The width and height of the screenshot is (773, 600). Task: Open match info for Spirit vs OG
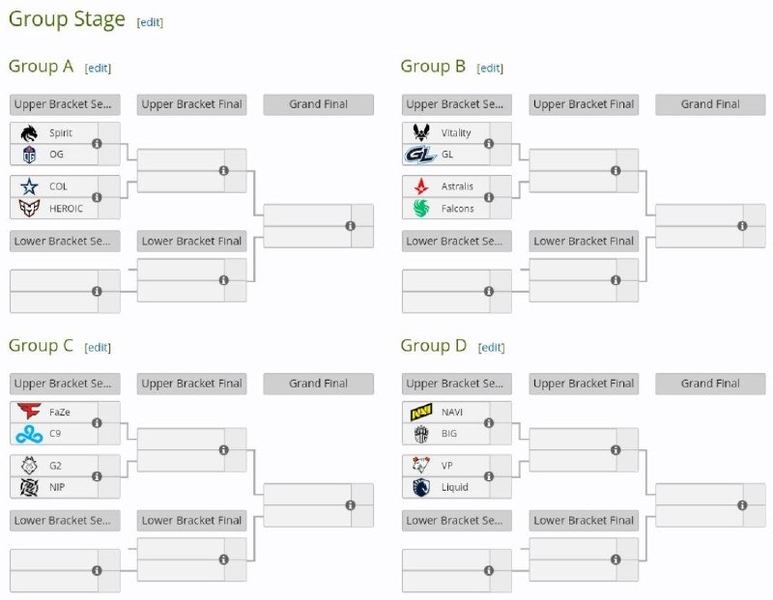pyautogui.click(x=97, y=144)
